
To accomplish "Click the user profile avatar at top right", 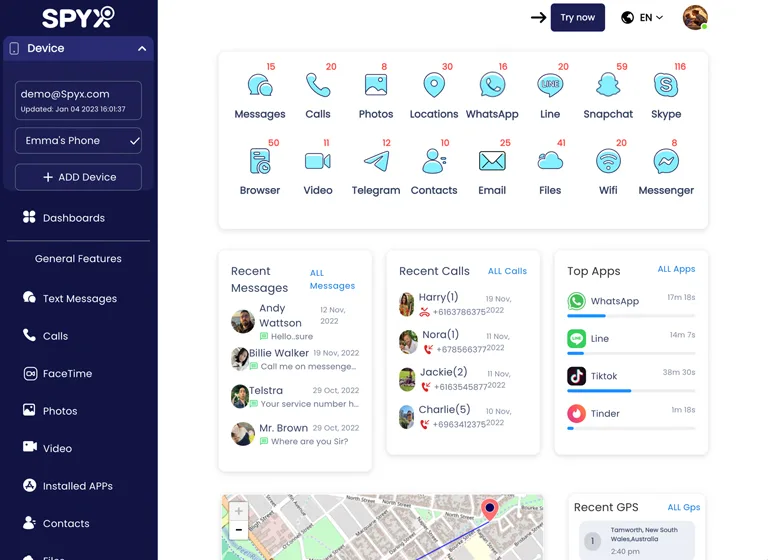I will tap(695, 18).
